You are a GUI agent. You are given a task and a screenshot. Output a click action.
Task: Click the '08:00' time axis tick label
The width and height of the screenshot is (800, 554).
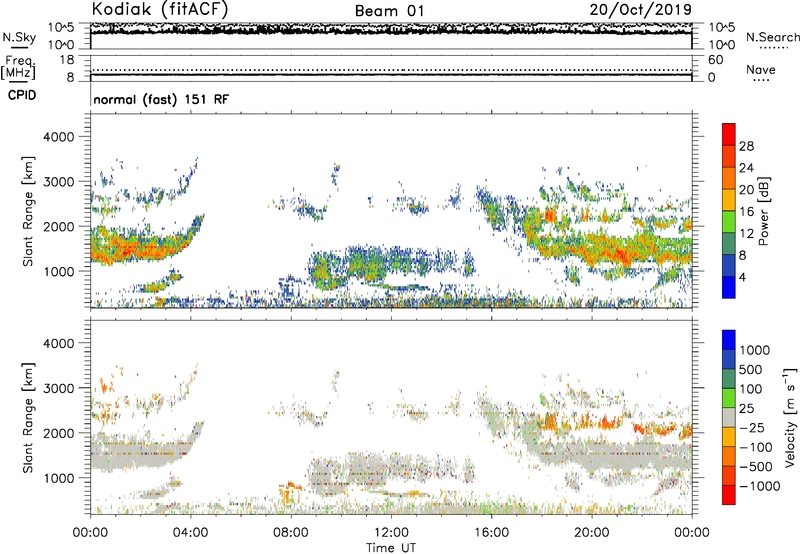tap(290, 533)
